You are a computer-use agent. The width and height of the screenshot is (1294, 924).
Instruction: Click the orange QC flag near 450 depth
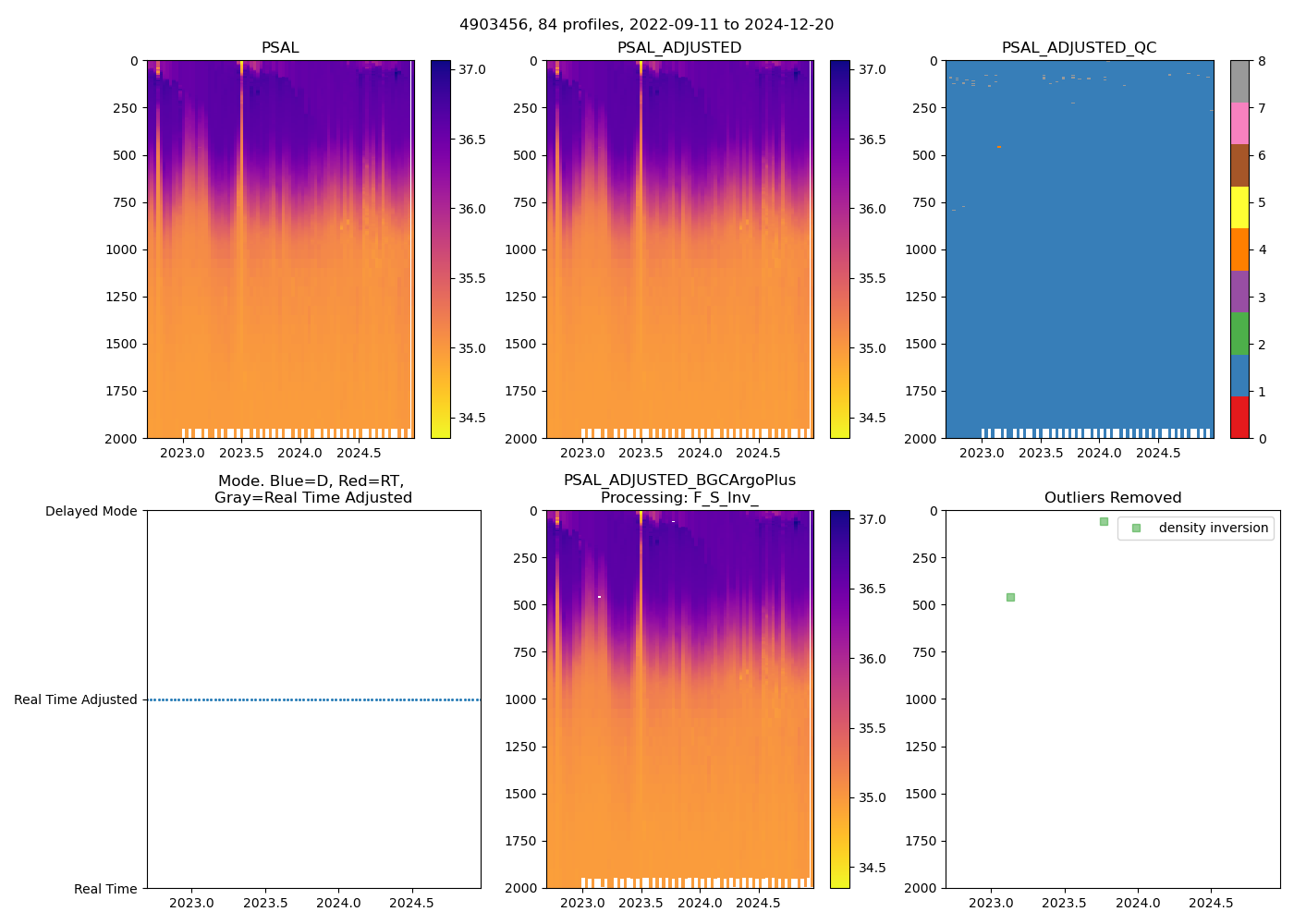coord(999,146)
